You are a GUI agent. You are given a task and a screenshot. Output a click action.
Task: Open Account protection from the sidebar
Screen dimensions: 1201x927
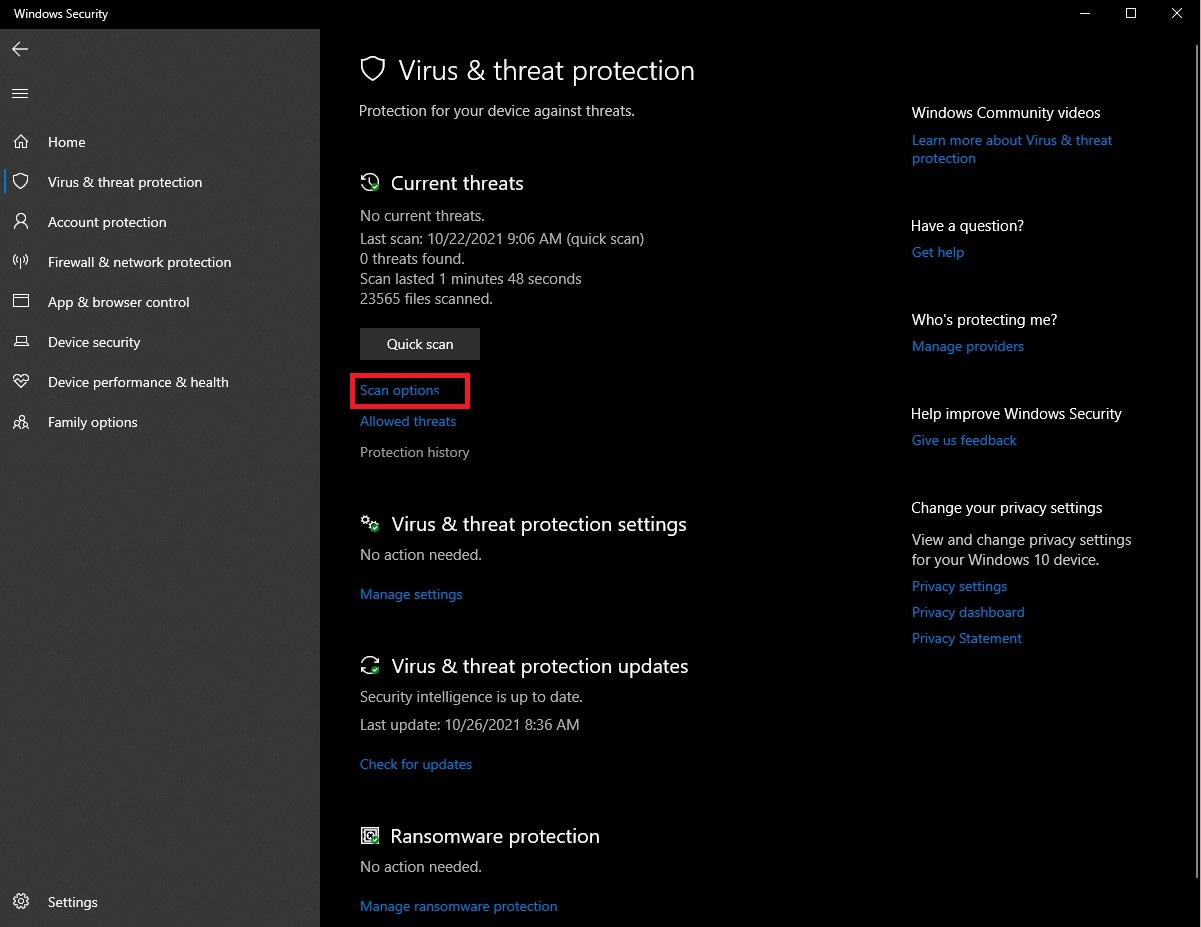[105, 222]
